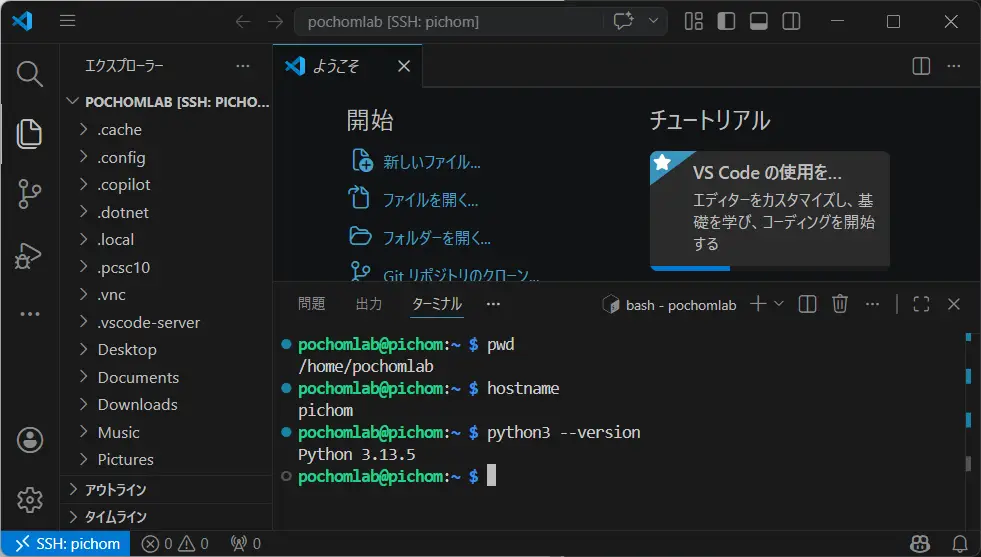This screenshot has width=981, height=557.
Task: Click the forwarded ports status item
Action: (245, 544)
